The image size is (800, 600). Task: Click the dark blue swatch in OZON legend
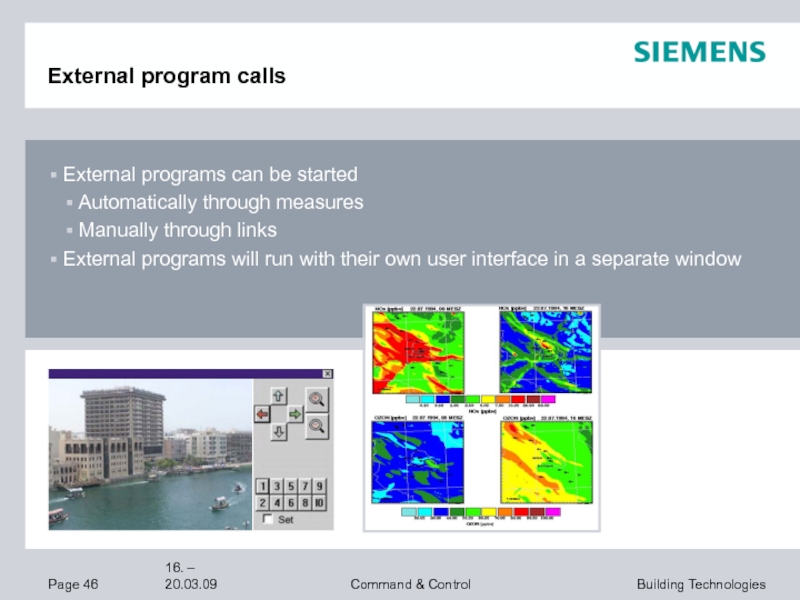[x=441, y=512]
